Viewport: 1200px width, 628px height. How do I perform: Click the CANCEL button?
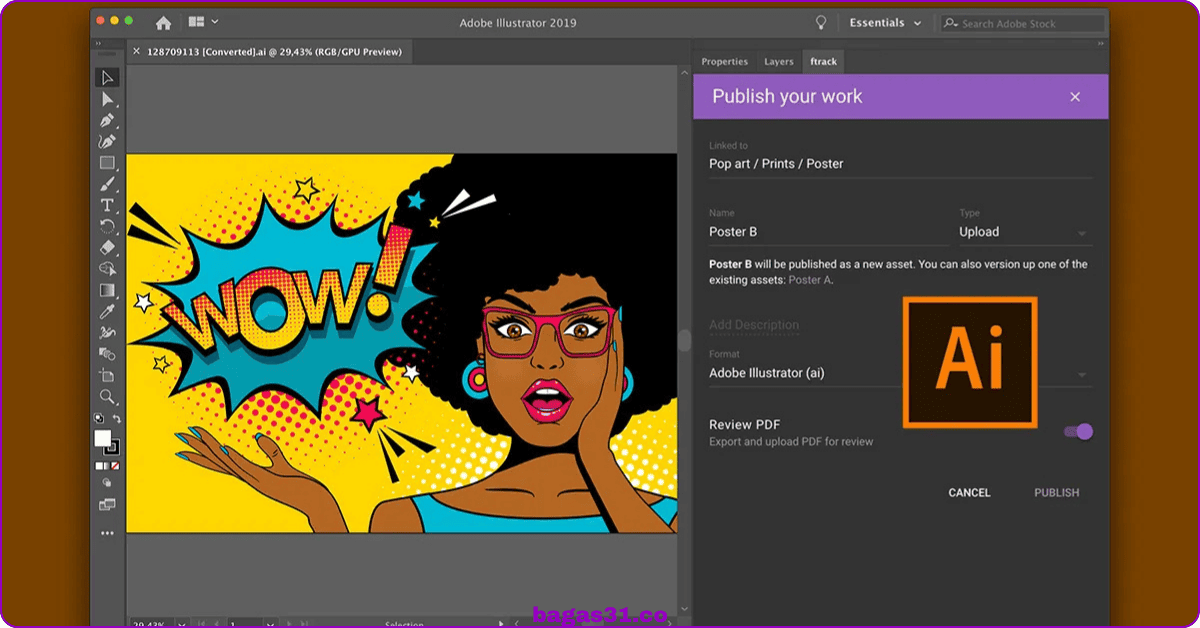click(969, 492)
